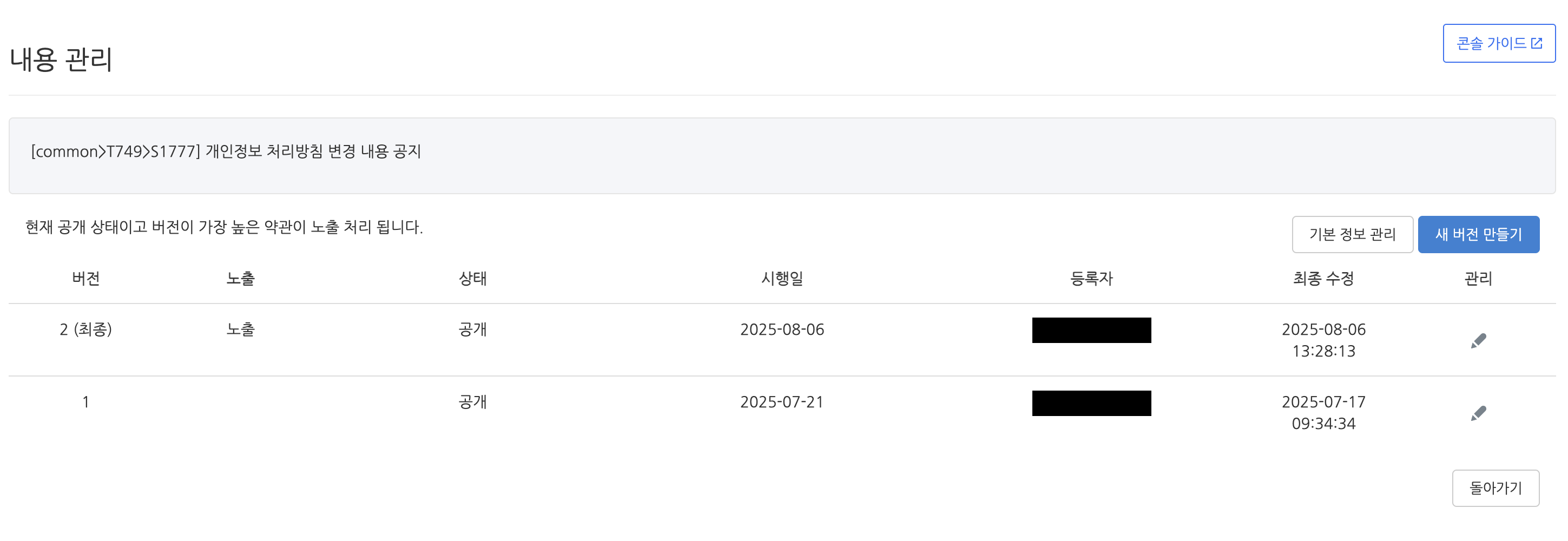Edit version 1 with the pencil icon
Image resolution: width=1568 pixels, height=541 pixels.
(1478, 413)
